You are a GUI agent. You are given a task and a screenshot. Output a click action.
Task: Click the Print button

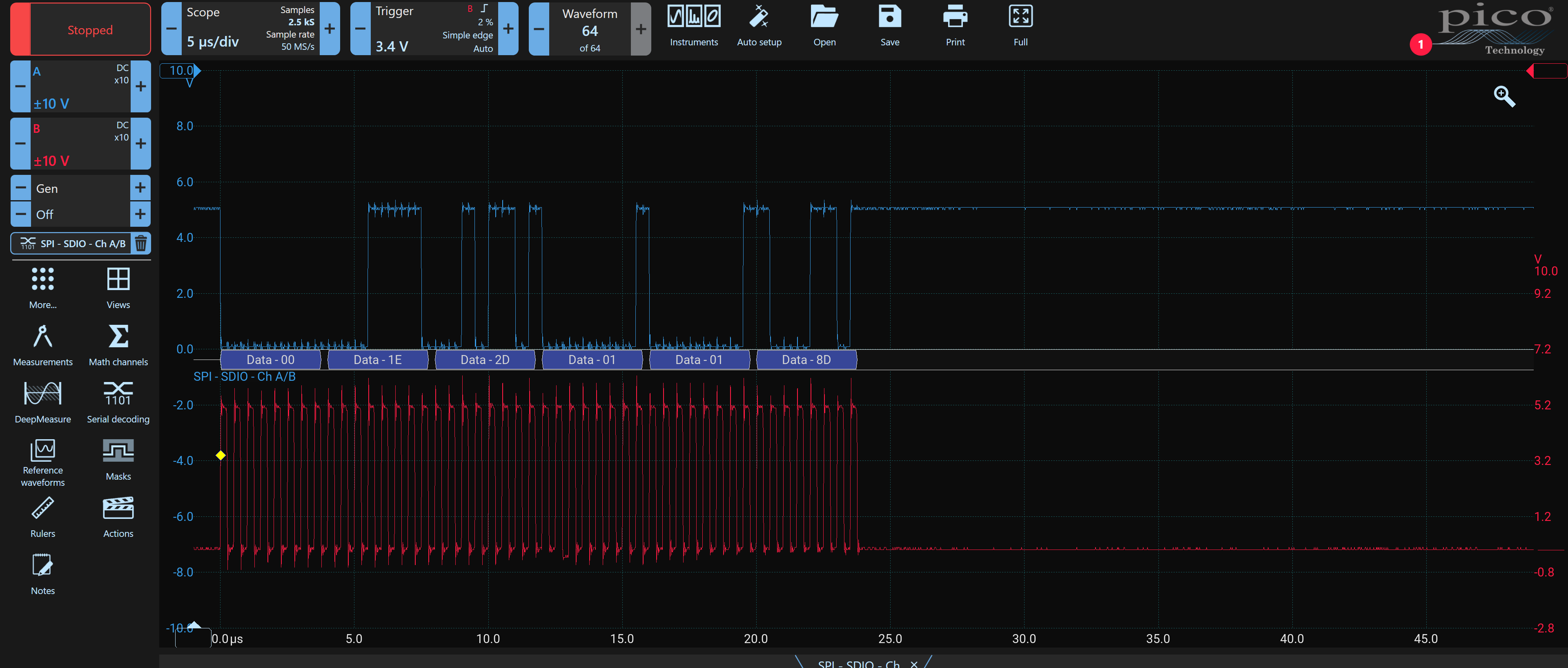coord(955,26)
